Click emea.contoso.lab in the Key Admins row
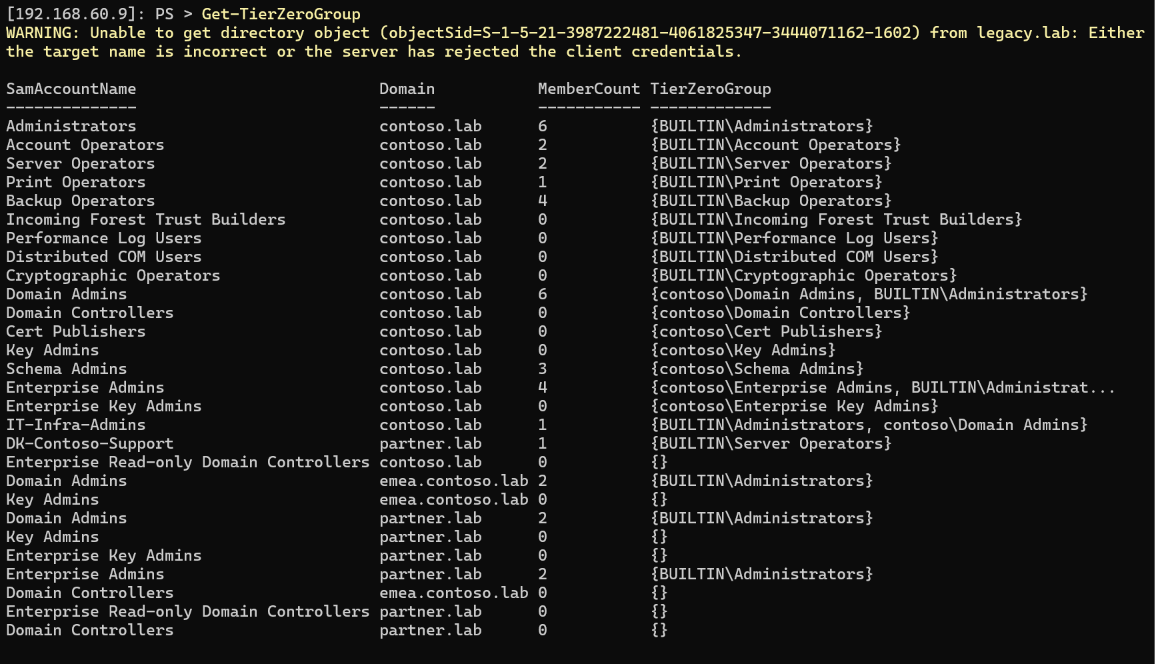 pos(454,500)
